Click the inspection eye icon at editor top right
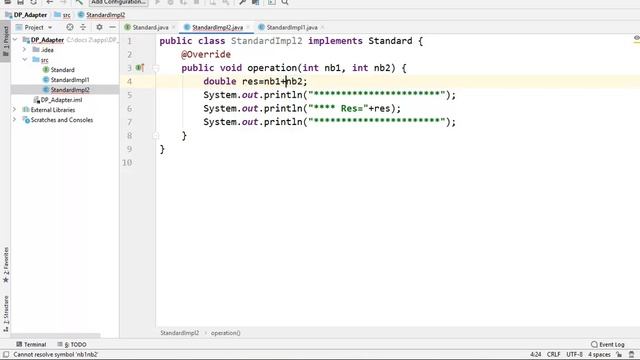This screenshot has width=640, height=360. click(x=636, y=38)
